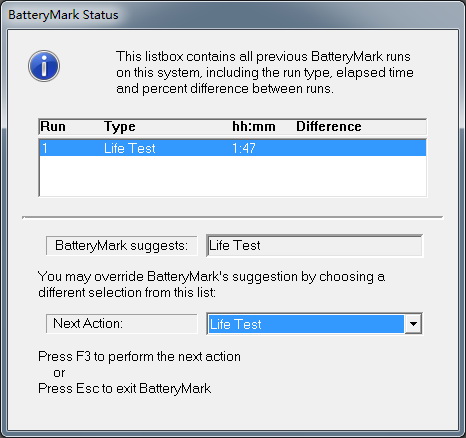The height and width of the screenshot is (438, 466).
Task: Click the hh:mm column header
Action: point(254,127)
